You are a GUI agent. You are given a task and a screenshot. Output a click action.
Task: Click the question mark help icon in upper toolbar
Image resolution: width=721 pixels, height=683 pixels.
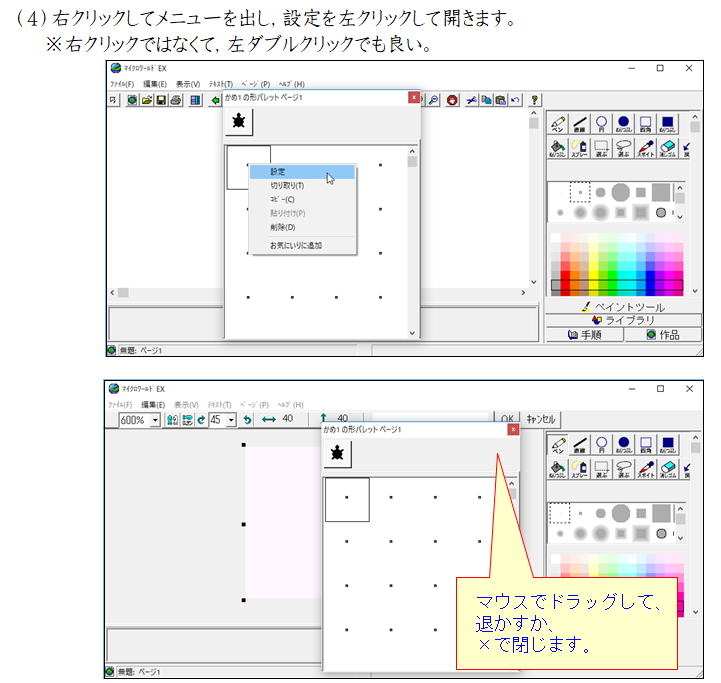[x=534, y=100]
